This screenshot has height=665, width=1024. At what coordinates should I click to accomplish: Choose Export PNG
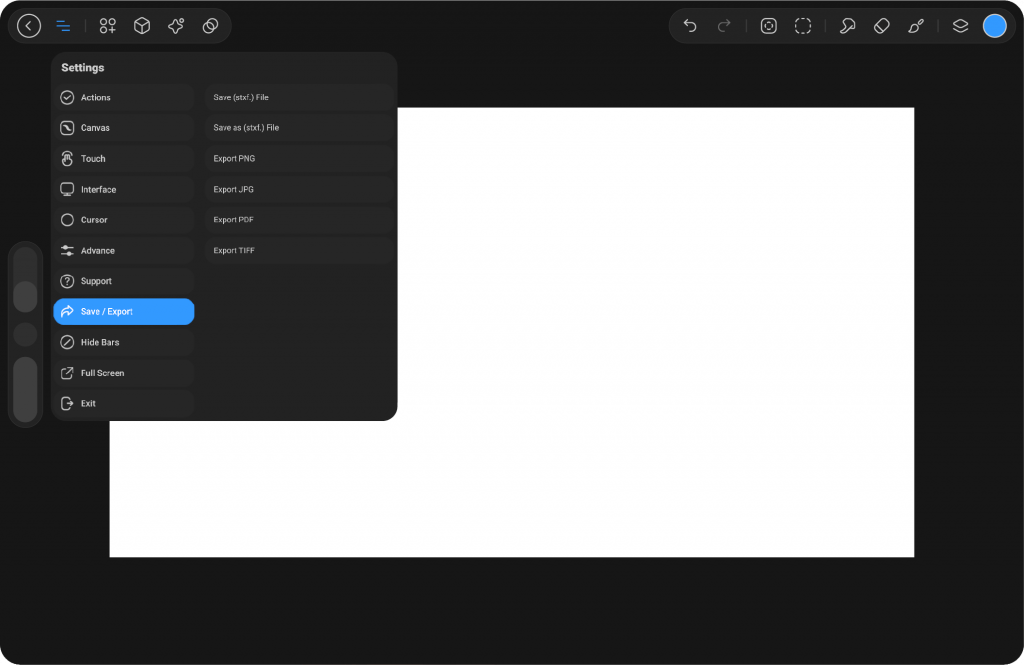point(298,159)
